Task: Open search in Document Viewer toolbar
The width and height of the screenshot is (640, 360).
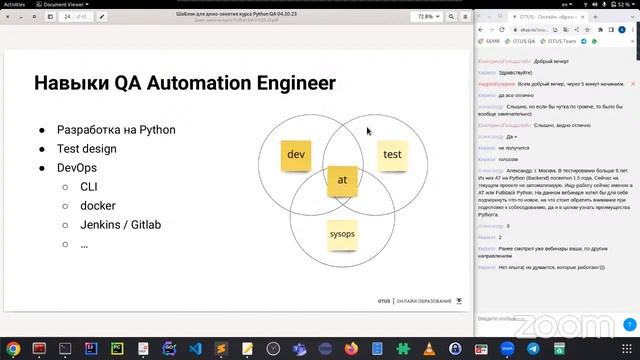Action: point(451,17)
